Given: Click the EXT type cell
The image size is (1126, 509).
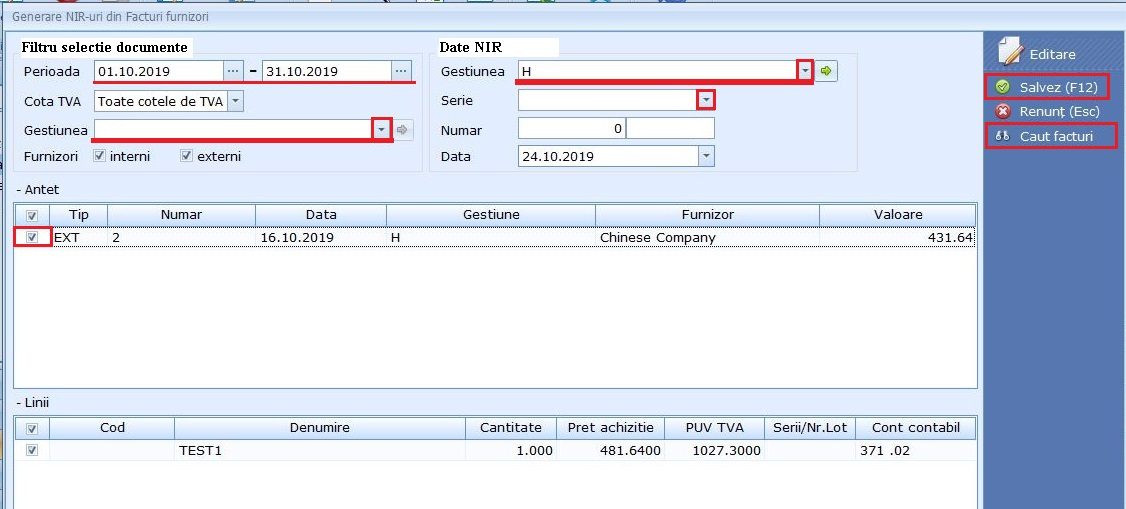Looking at the screenshot, I should 78,238.
